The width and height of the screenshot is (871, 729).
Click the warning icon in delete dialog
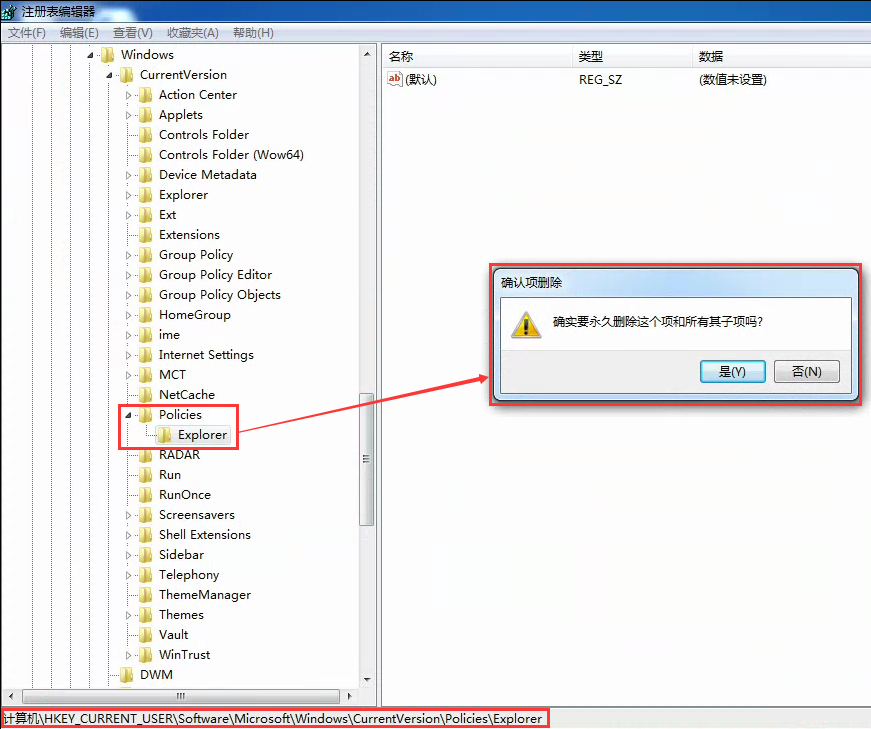525,324
